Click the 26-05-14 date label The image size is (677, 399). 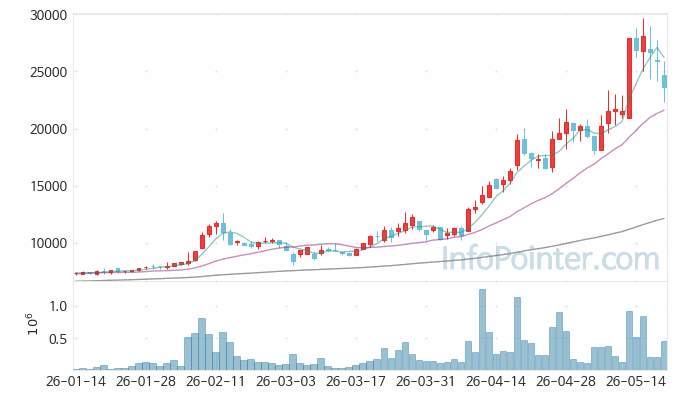[636, 382]
